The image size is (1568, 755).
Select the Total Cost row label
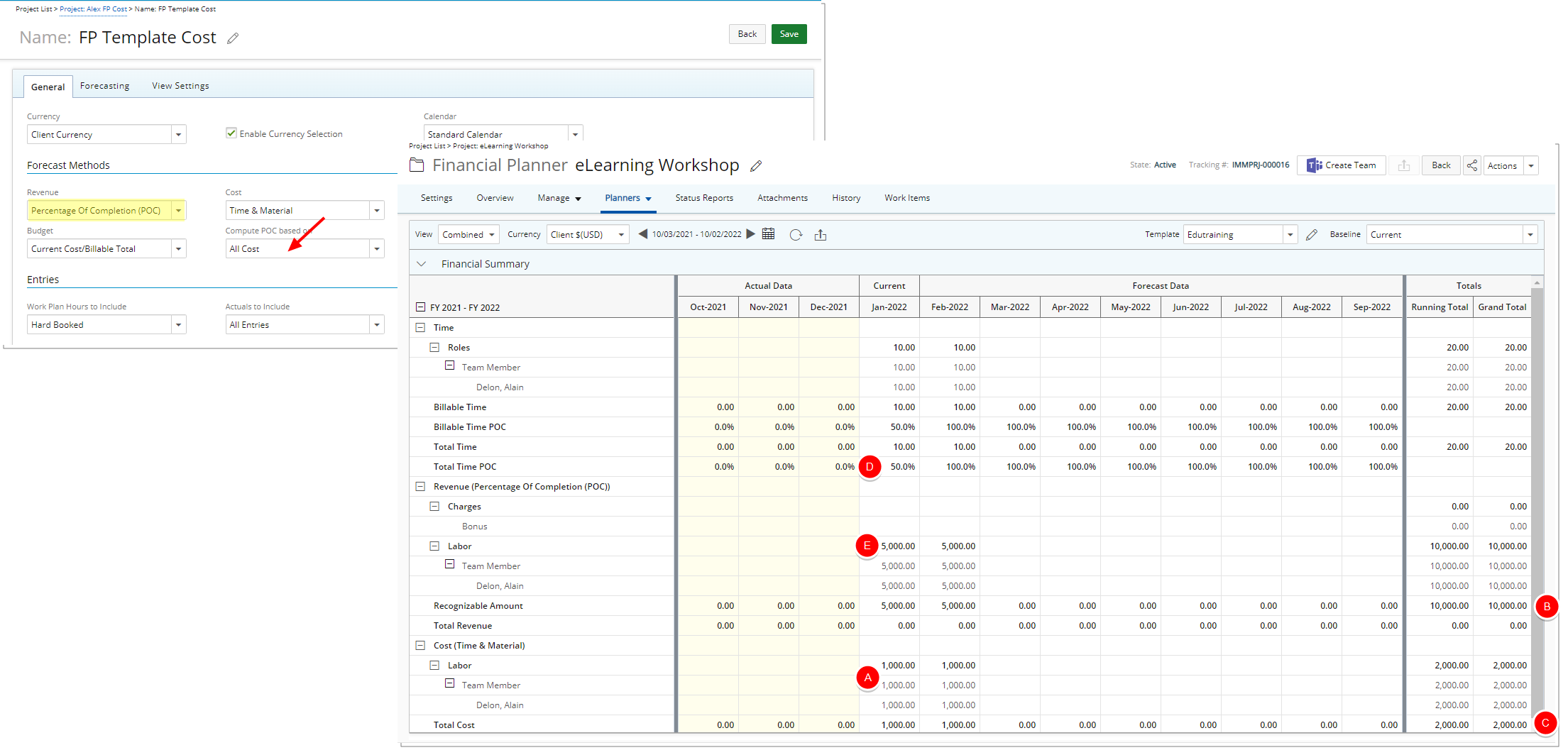pyautogui.click(x=454, y=724)
